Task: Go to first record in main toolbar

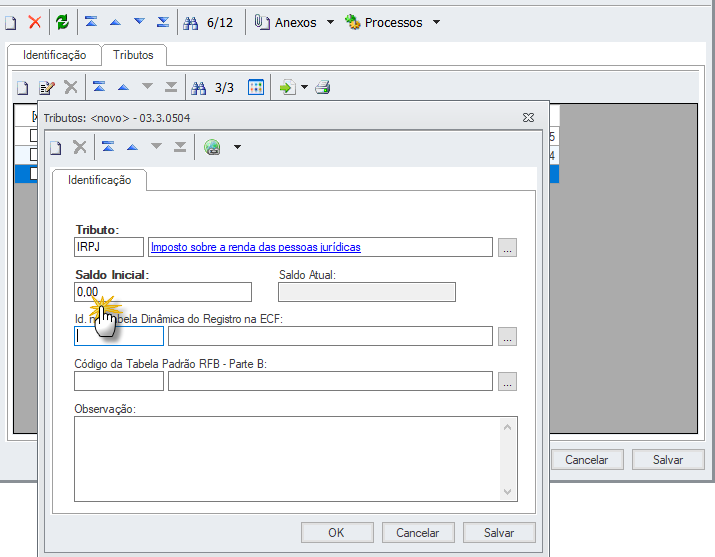Action: tap(91, 22)
